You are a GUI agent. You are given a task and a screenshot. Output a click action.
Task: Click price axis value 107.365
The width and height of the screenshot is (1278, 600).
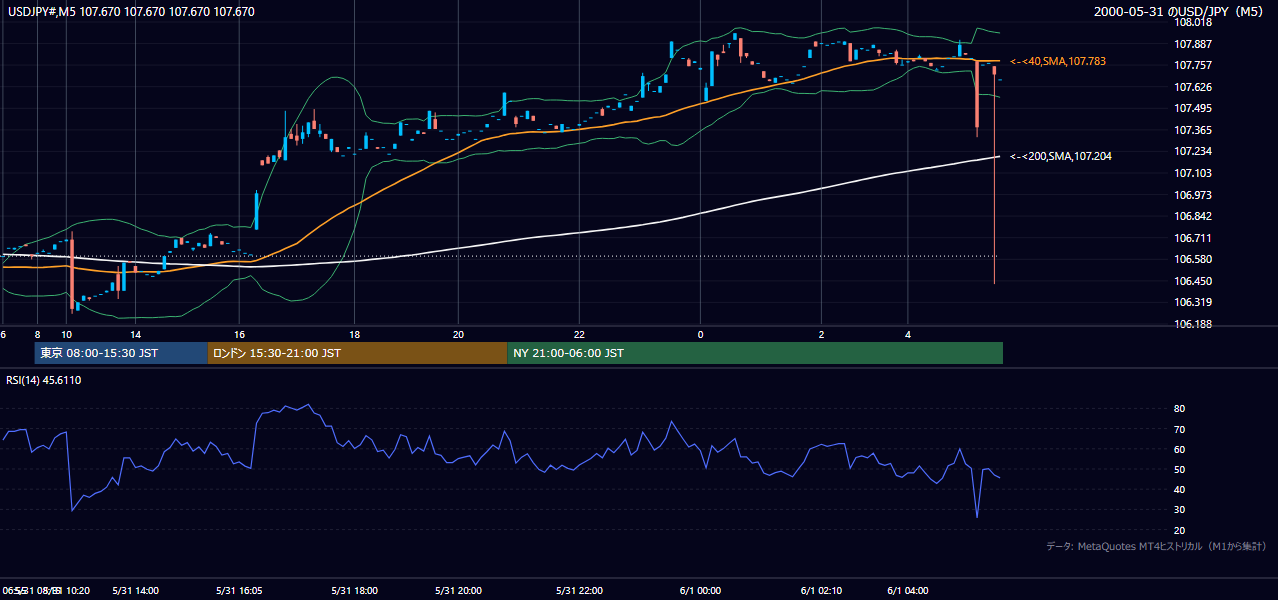point(1192,130)
